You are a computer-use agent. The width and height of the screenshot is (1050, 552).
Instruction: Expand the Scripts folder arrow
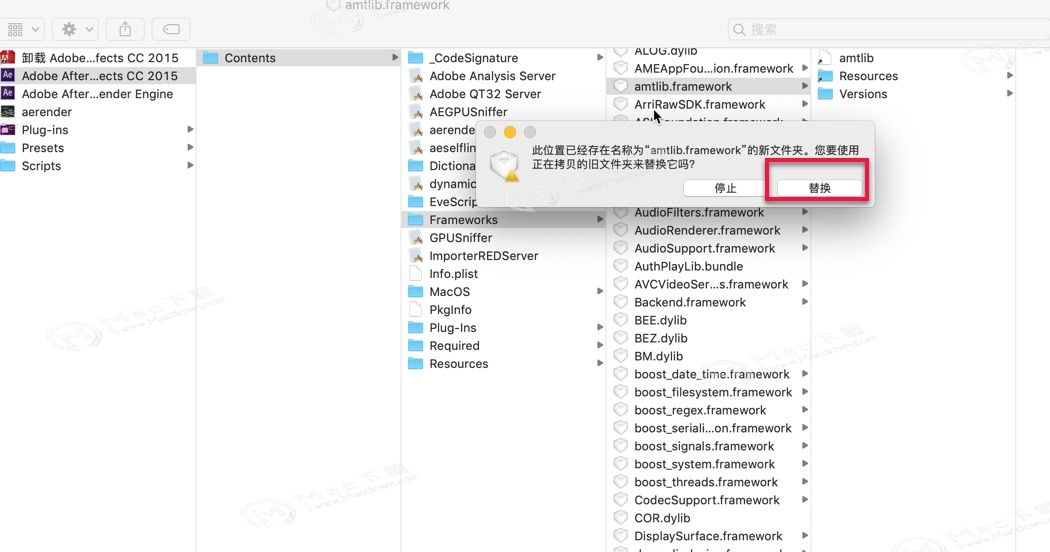(190, 165)
